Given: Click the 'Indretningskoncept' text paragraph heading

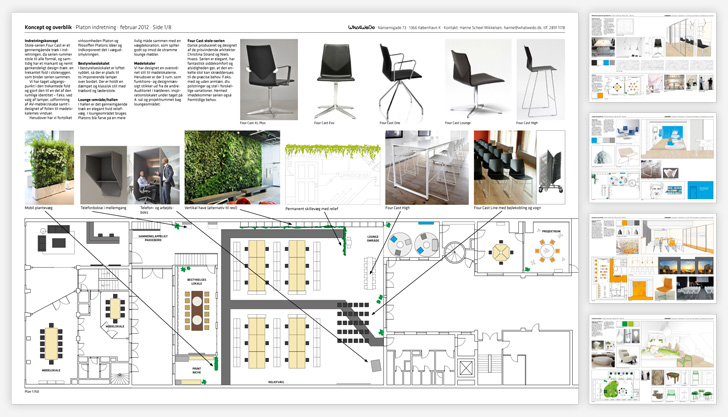Looking at the screenshot, I should coord(39,41).
